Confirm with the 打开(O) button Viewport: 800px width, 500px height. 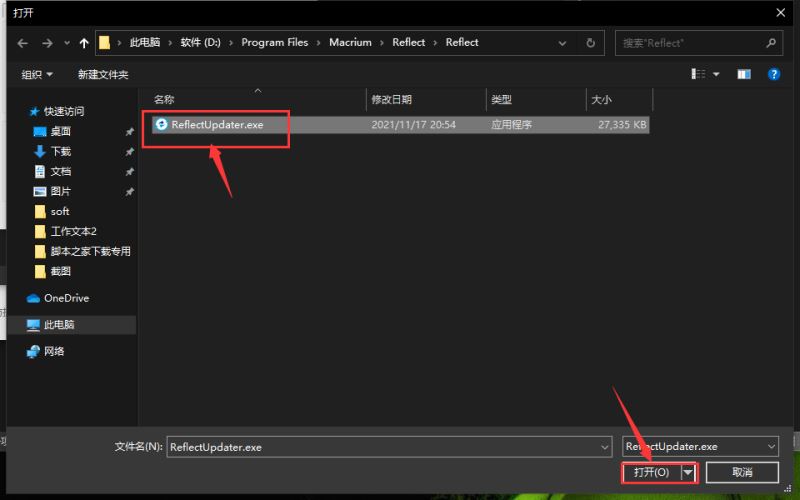point(652,472)
